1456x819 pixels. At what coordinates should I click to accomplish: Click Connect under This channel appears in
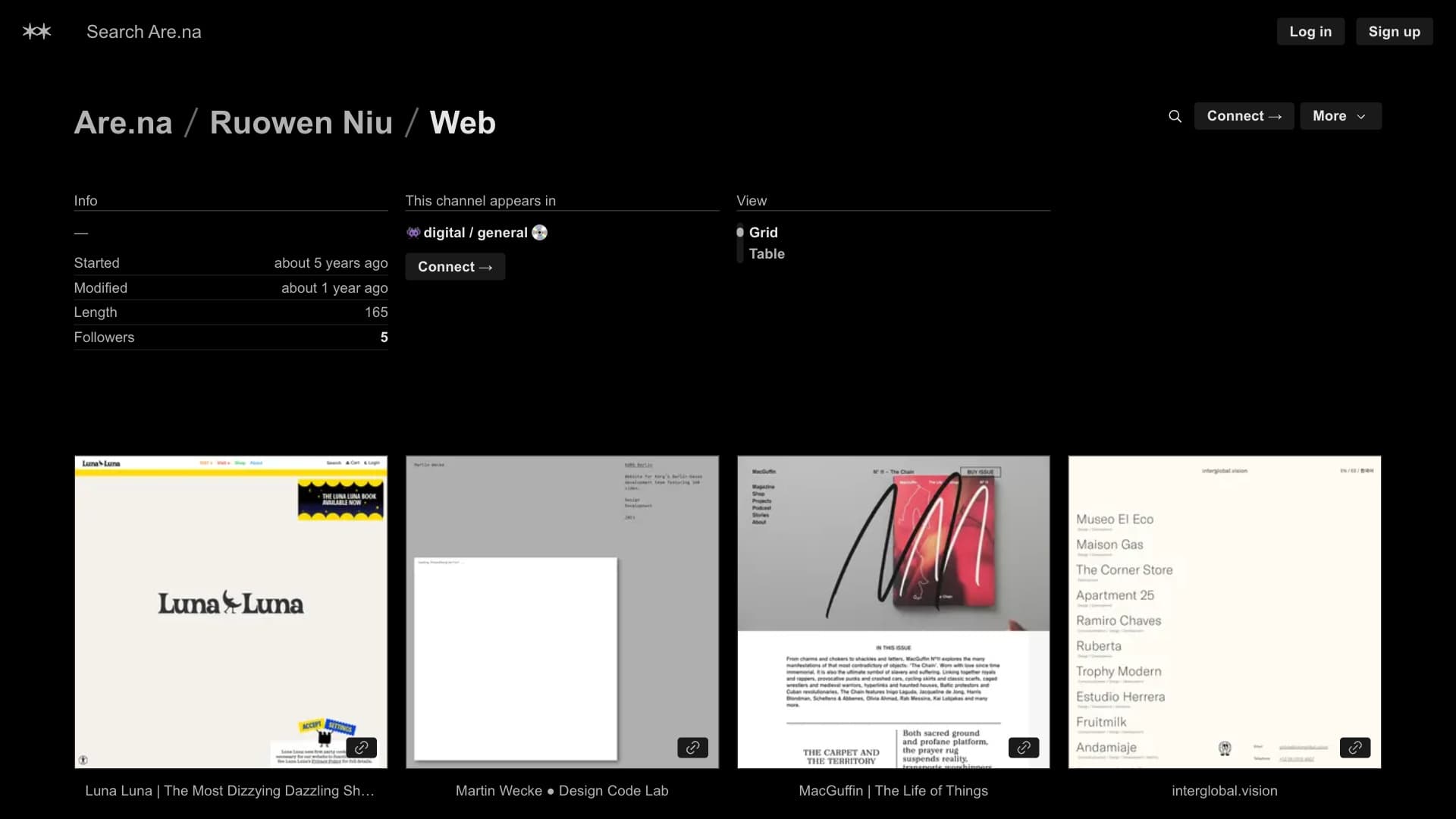coord(455,267)
